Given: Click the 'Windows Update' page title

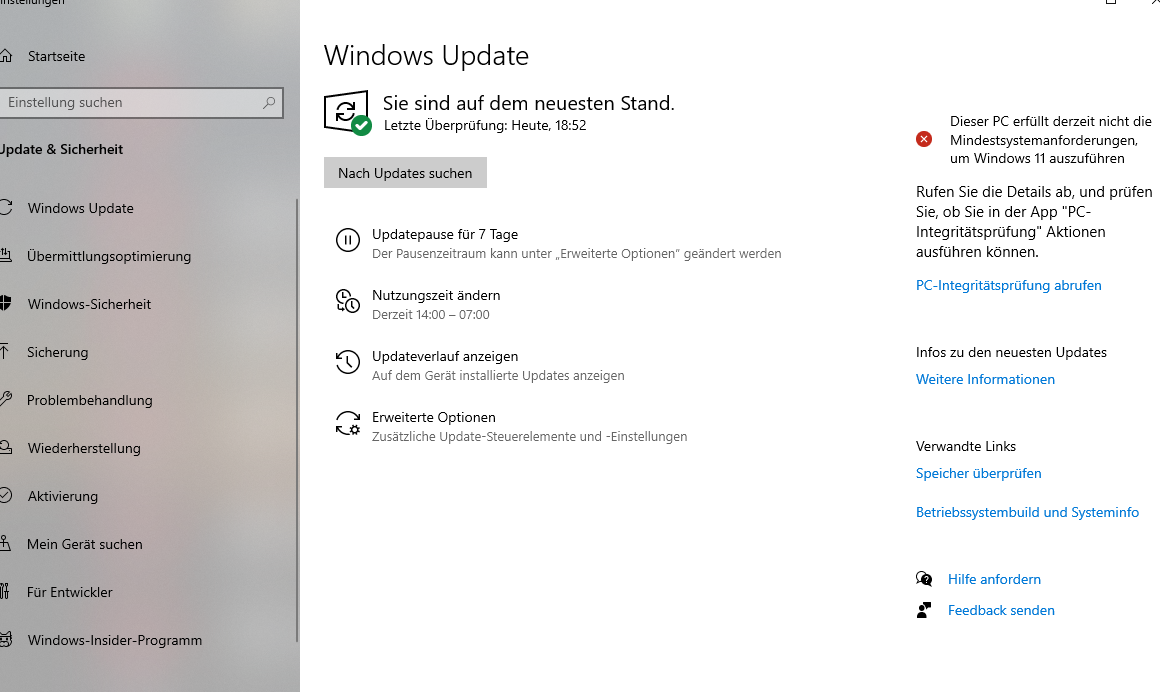Looking at the screenshot, I should click(x=426, y=56).
